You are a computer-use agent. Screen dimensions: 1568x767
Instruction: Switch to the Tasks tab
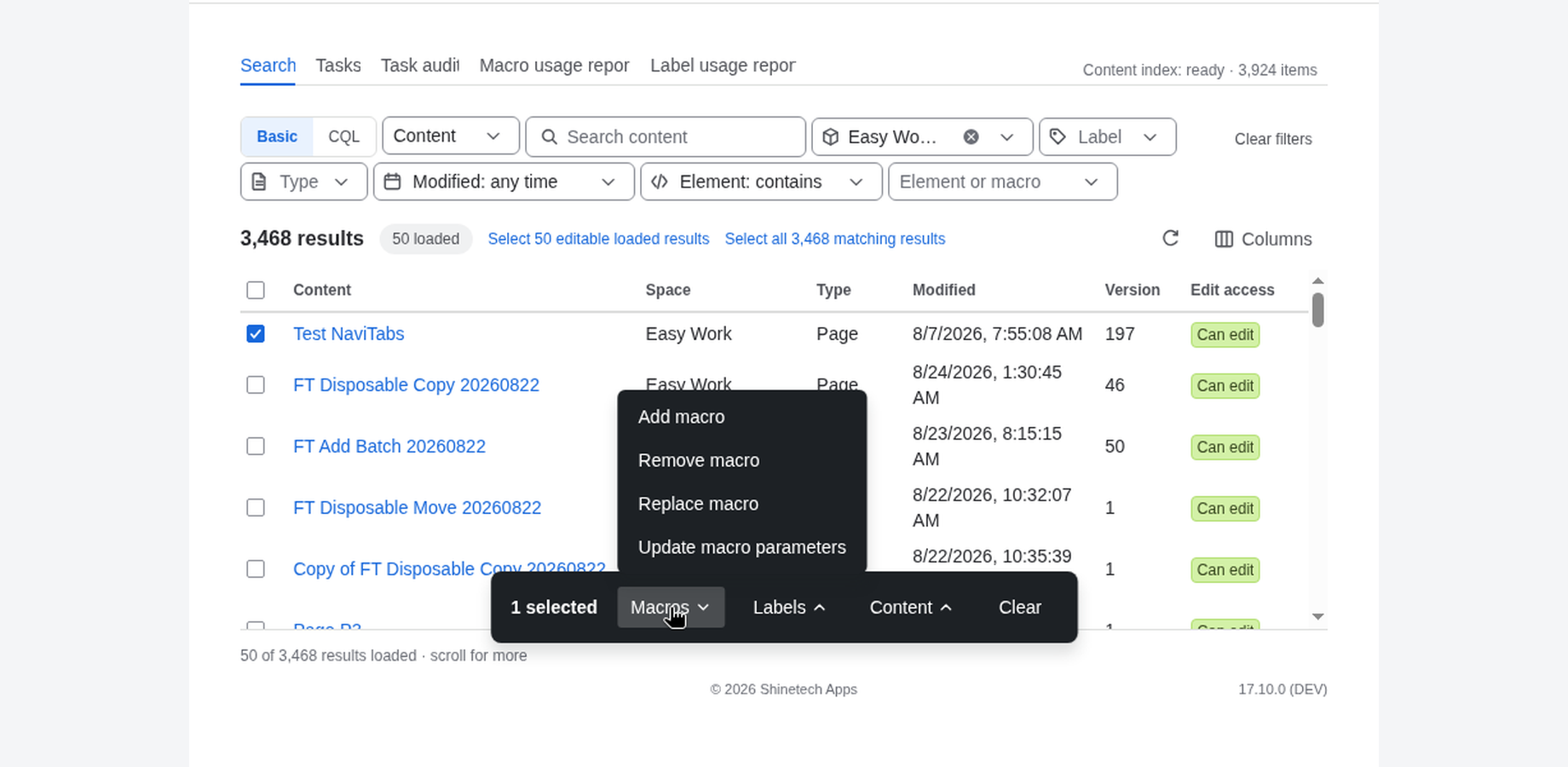[x=338, y=66]
